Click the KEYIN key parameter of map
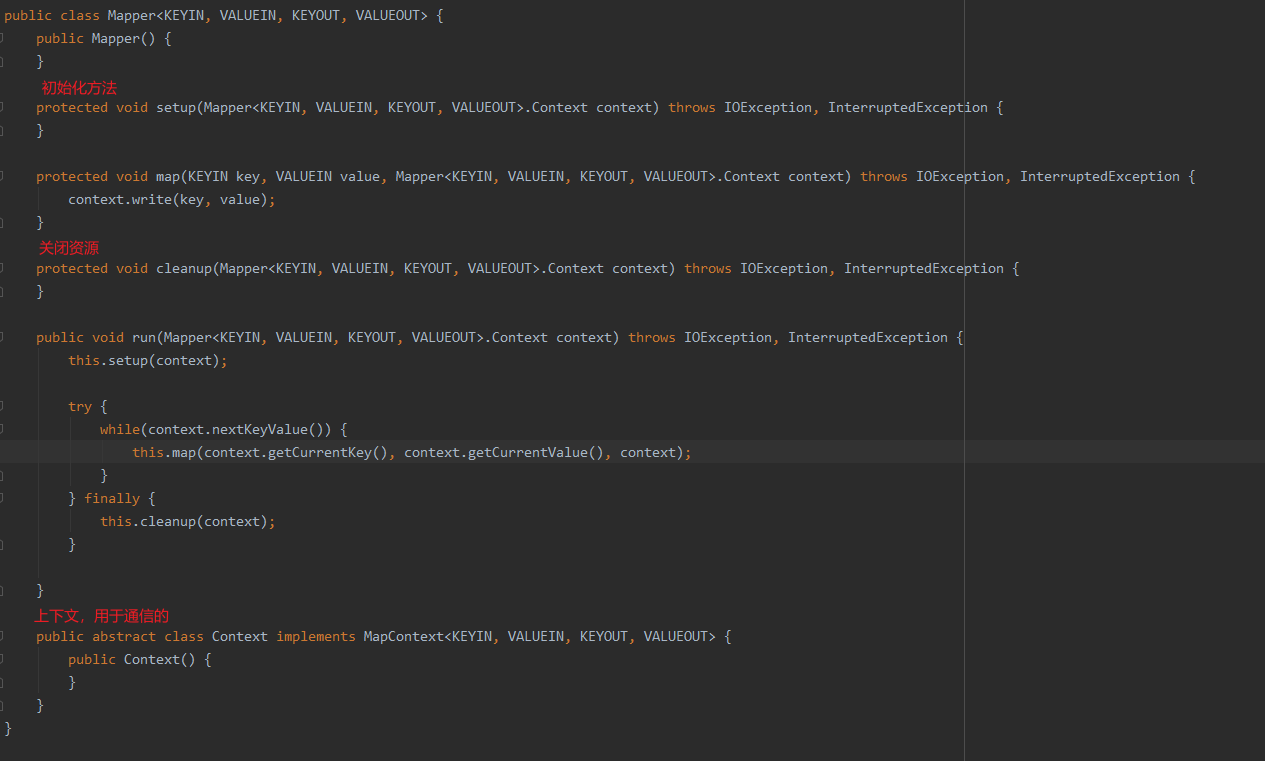1265x761 pixels. tap(224, 176)
